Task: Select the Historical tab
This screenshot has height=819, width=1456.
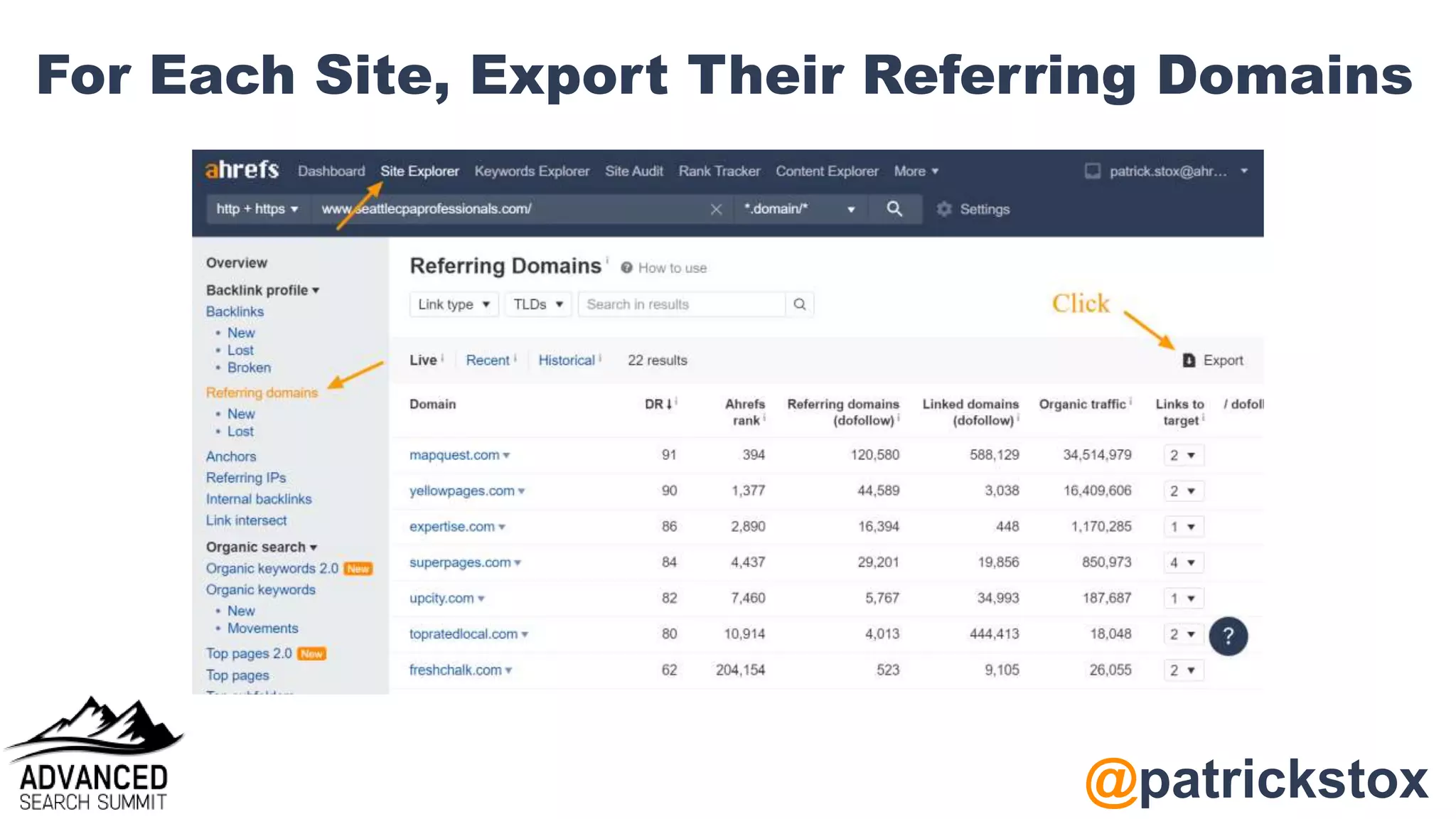Action: coord(567,360)
